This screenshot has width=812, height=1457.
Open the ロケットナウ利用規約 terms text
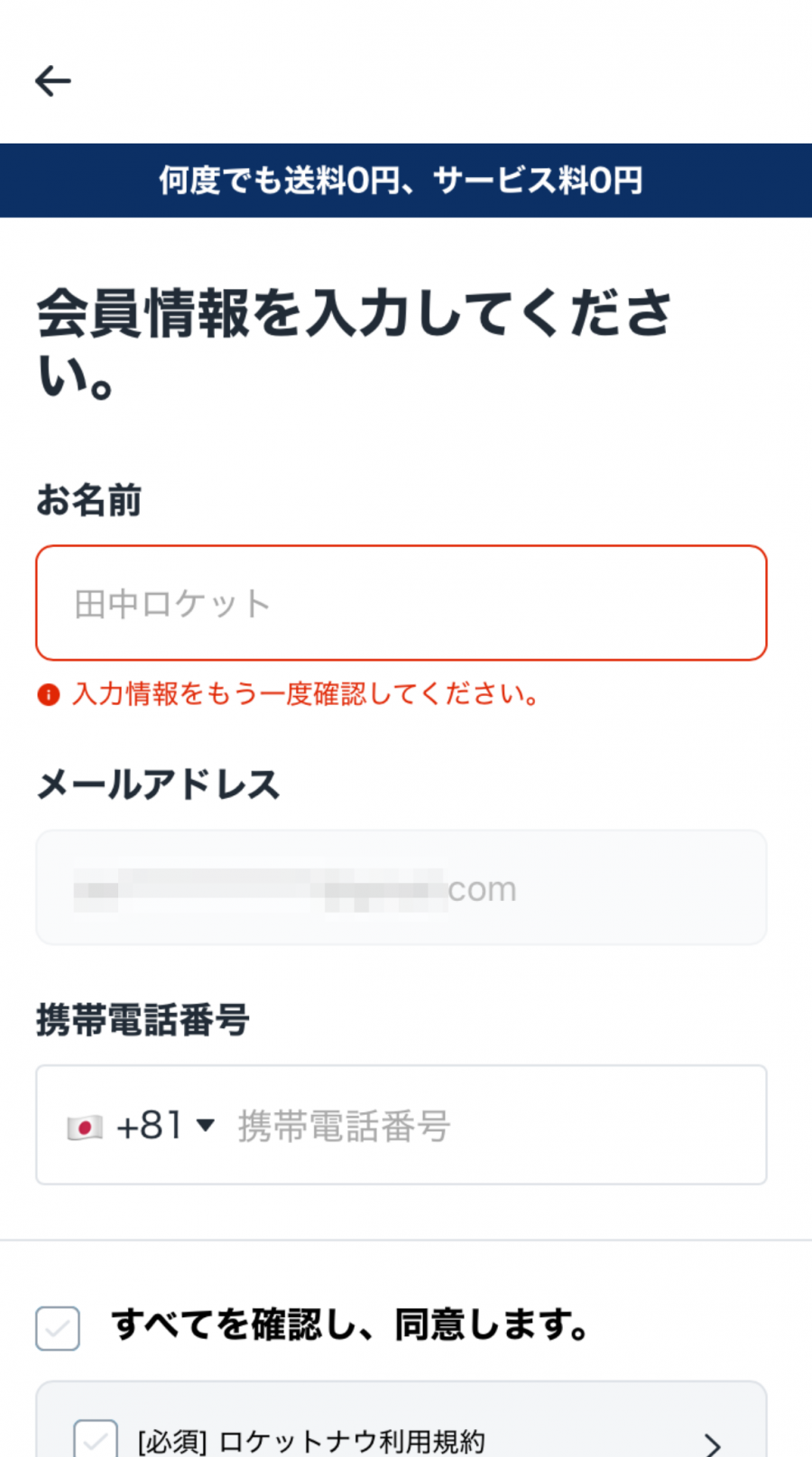pos(352,1441)
